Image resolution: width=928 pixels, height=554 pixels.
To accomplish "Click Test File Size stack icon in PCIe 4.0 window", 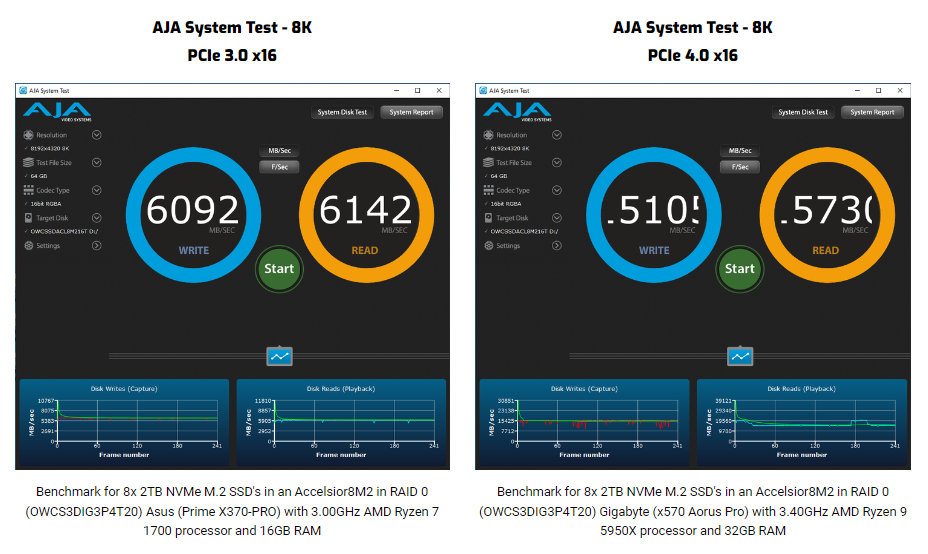I will [x=488, y=162].
